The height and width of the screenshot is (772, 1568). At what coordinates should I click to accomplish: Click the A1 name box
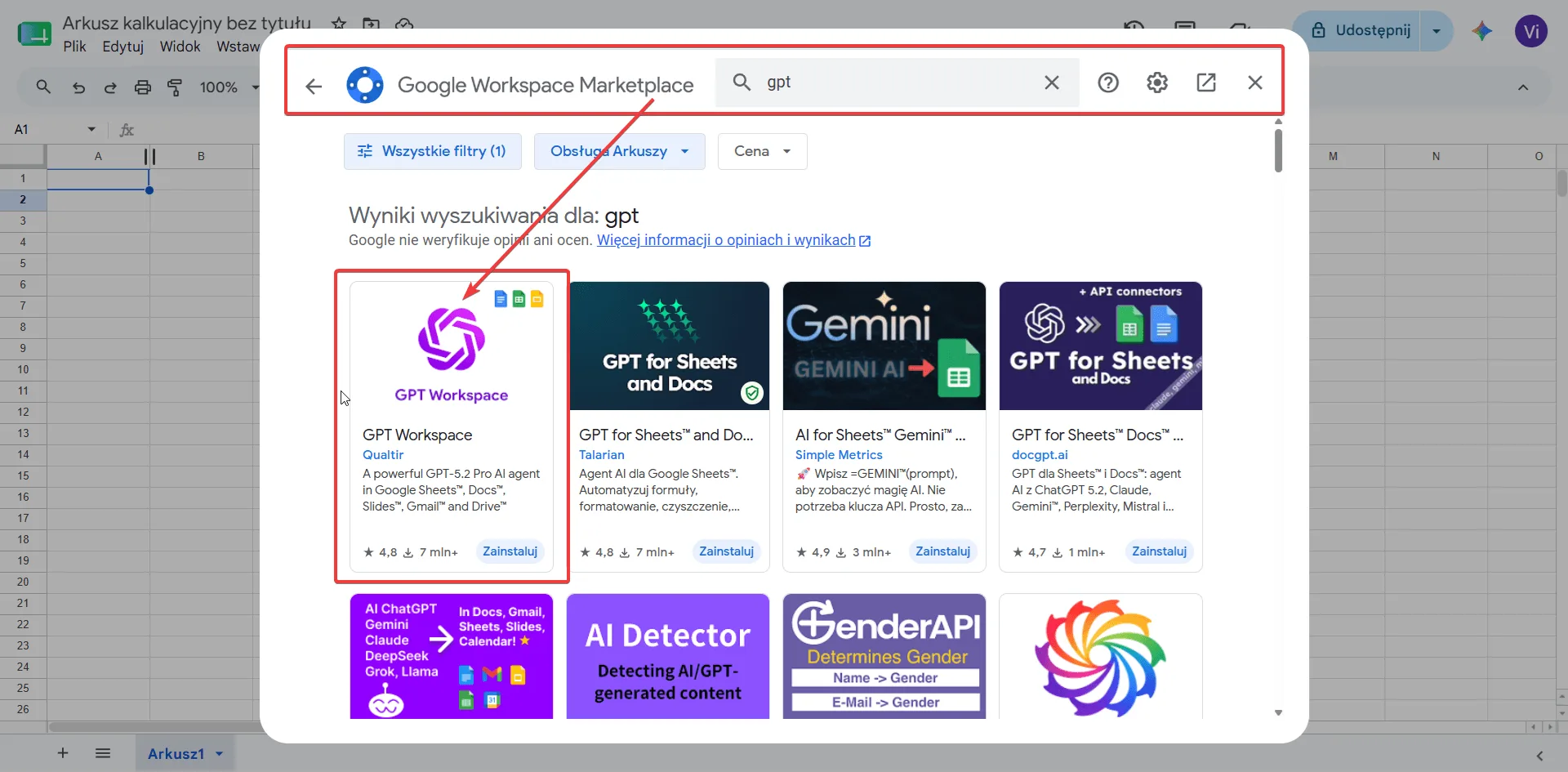click(x=47, y=129)
